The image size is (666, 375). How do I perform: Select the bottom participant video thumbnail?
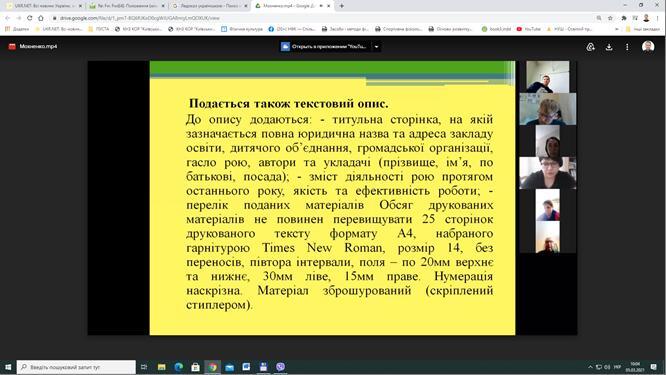tap(547, 237)
